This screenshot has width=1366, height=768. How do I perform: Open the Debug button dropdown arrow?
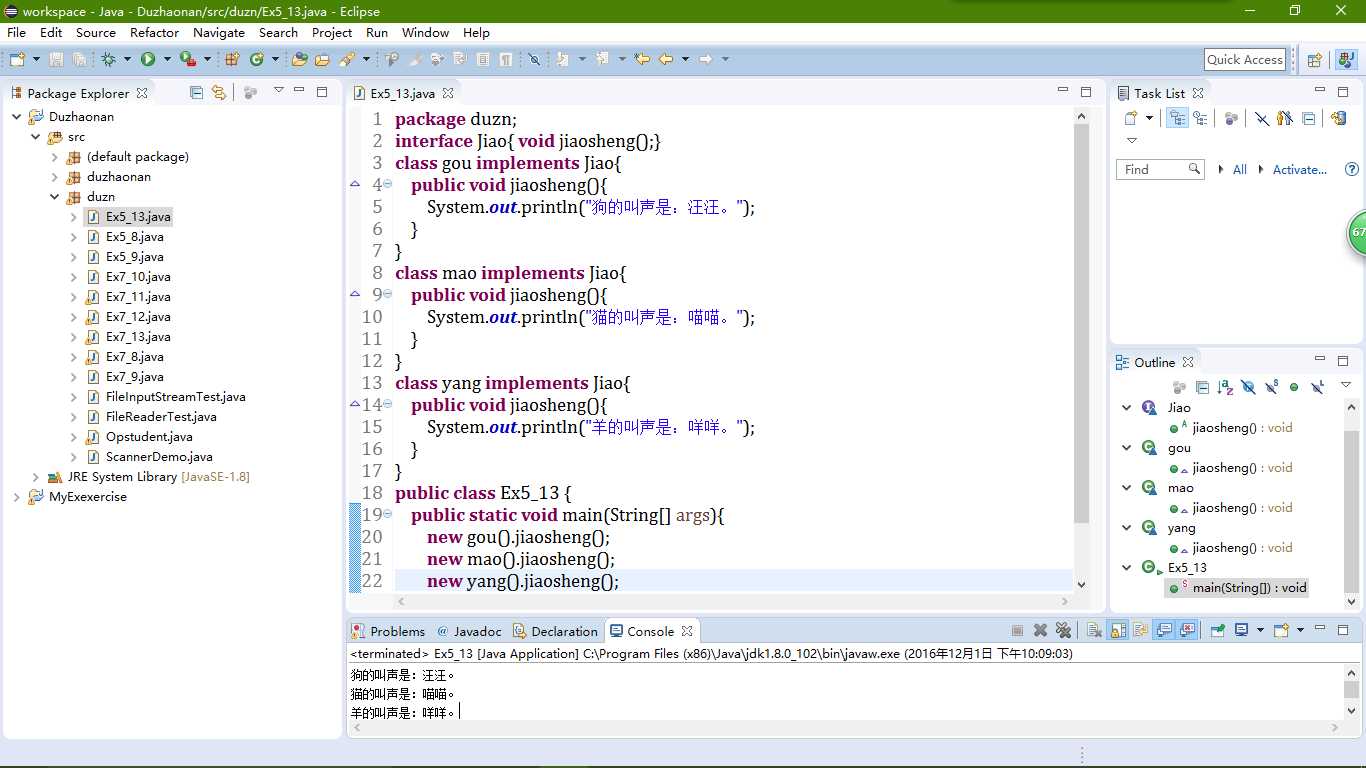[127, 60]
